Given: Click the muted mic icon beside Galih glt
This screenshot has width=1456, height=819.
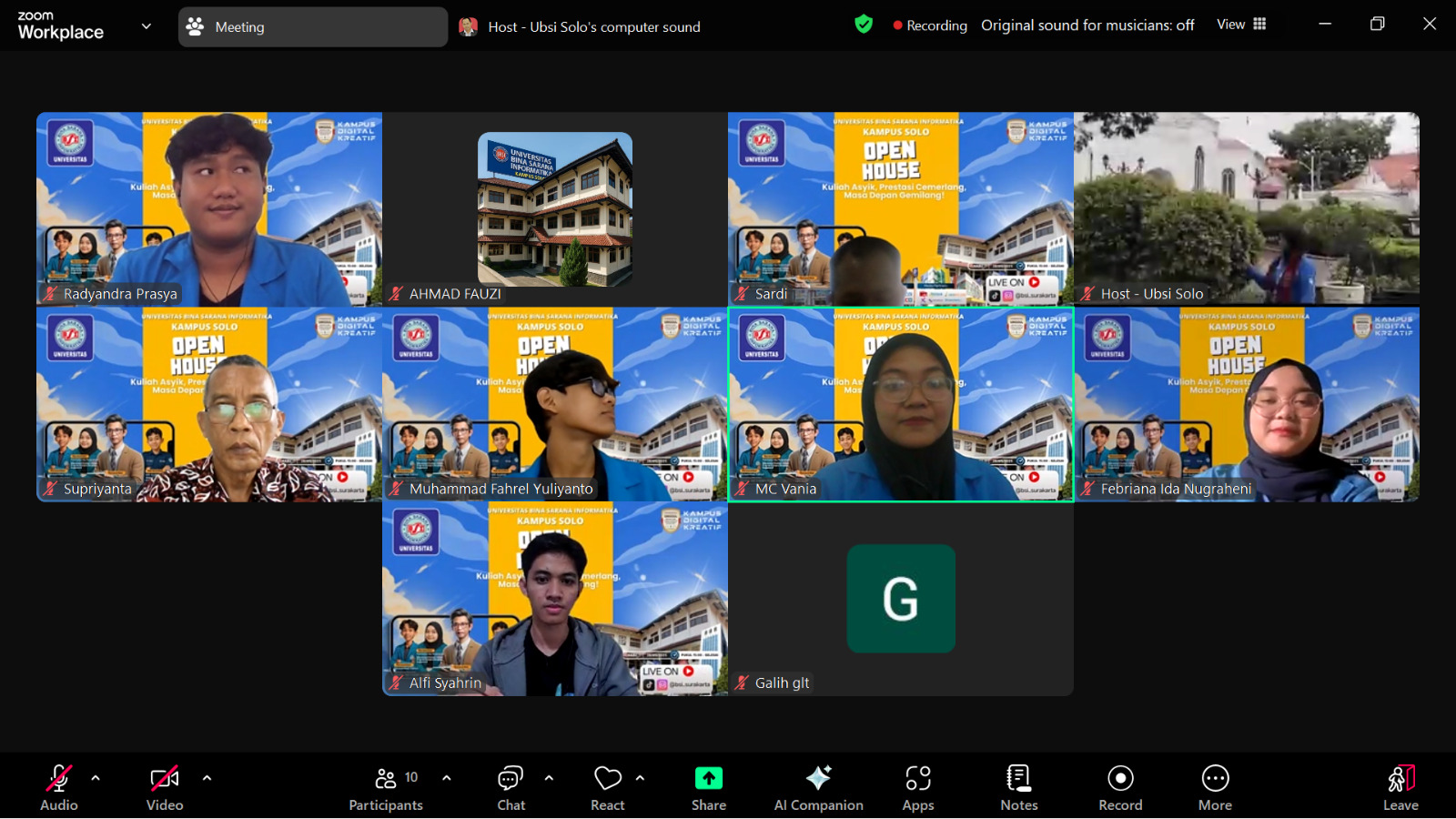Looking at the screenshot, I should pyautogui.click(x=743, y=682).
